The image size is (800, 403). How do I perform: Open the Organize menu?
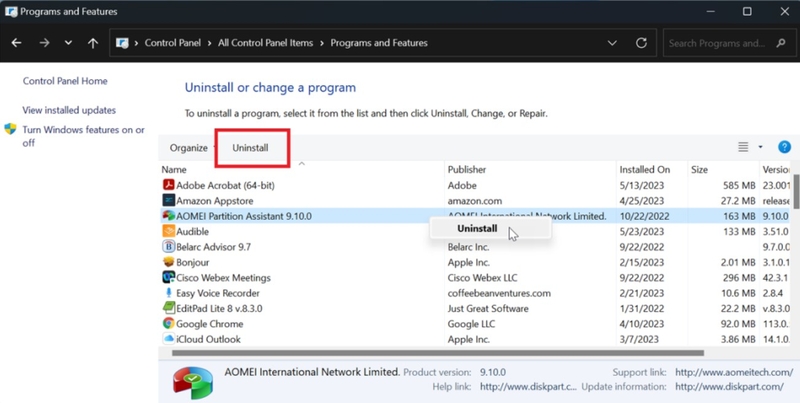[189, 148]
